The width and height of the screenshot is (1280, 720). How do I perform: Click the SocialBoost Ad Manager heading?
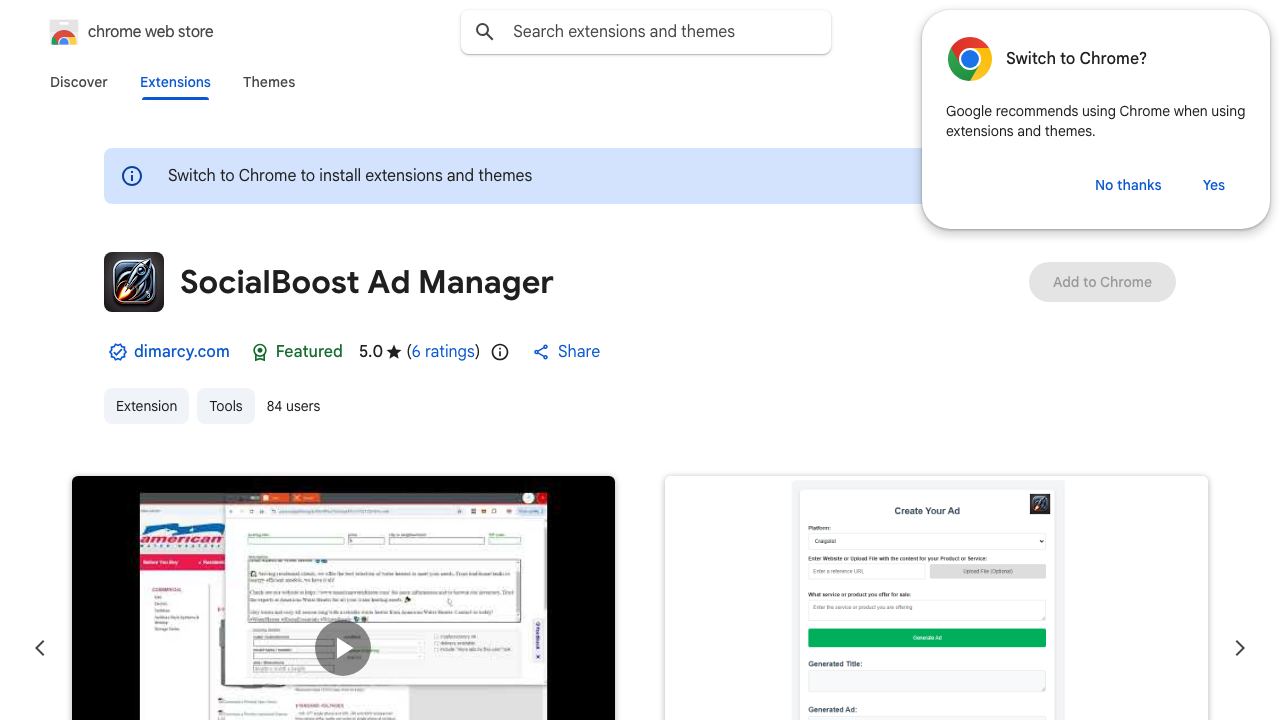(367, 282)
